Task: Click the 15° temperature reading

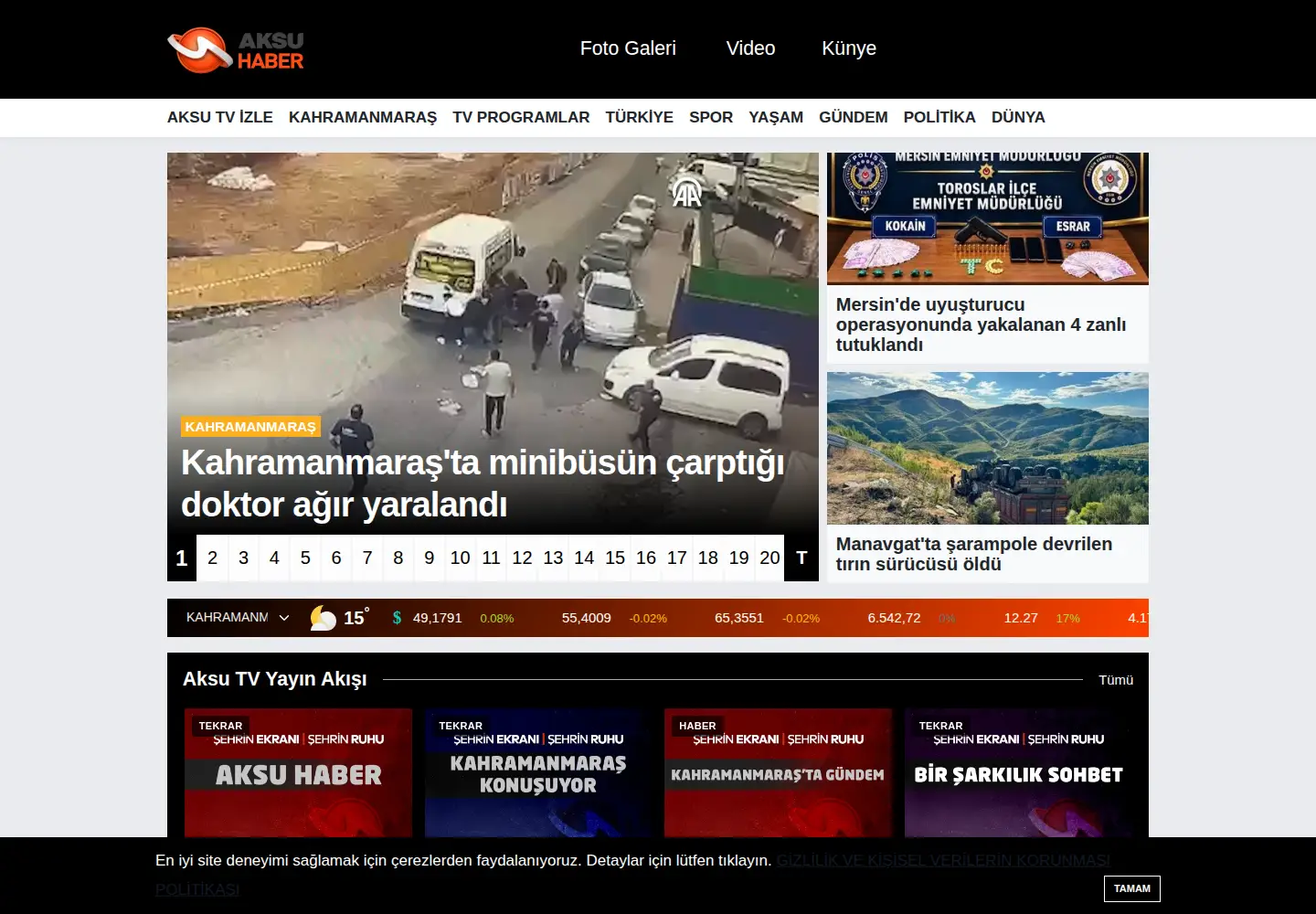Action: 356,618
